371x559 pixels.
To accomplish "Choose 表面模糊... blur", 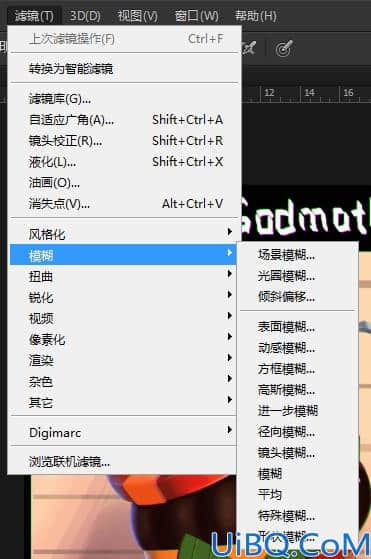I will [x=298, y=326].
